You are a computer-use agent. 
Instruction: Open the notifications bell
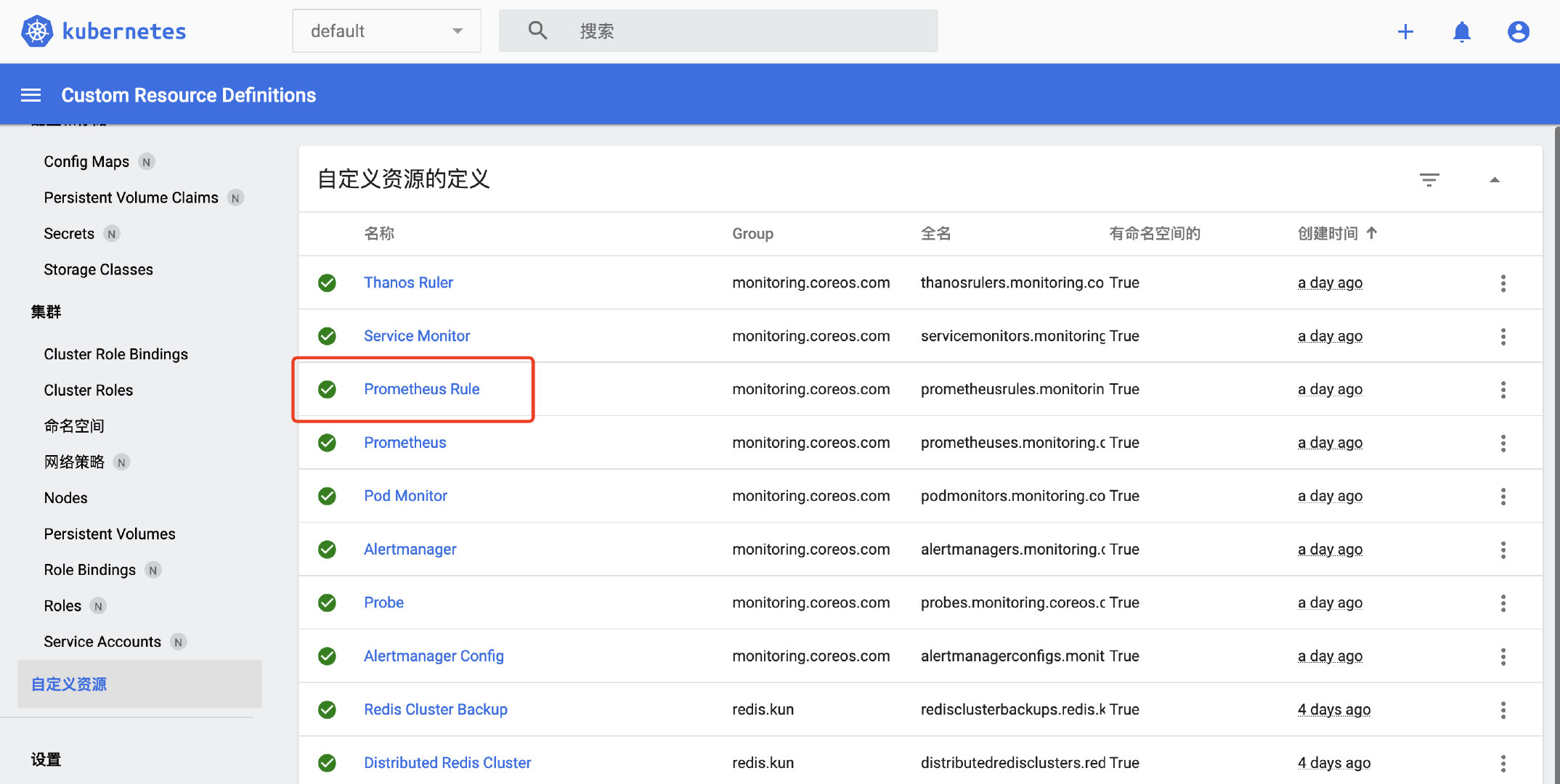tap(1461, 31)
